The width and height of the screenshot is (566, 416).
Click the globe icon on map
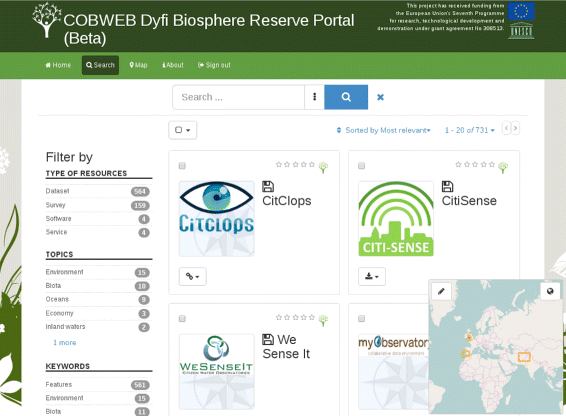(550, 291)
